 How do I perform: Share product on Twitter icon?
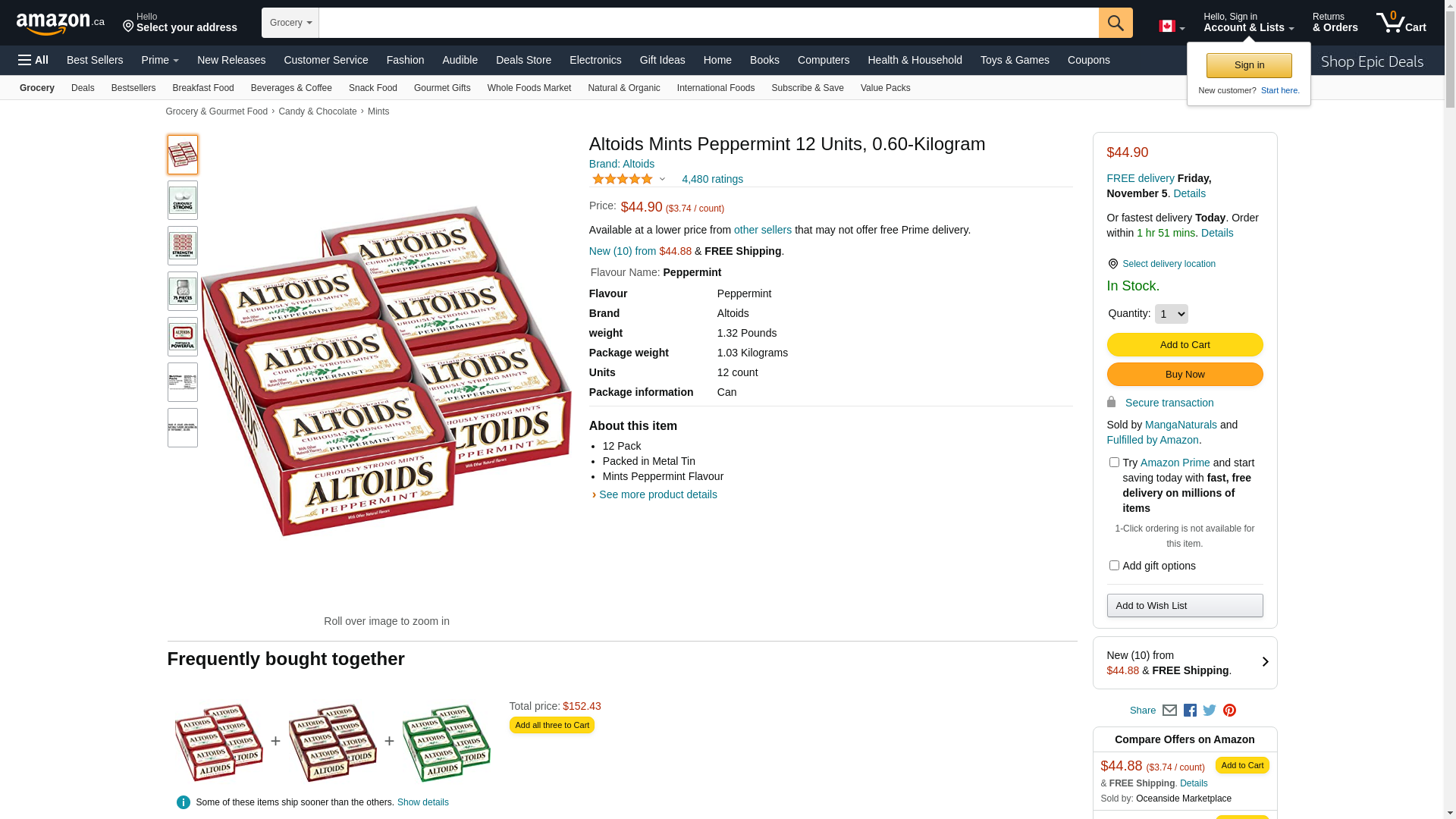1210,711
